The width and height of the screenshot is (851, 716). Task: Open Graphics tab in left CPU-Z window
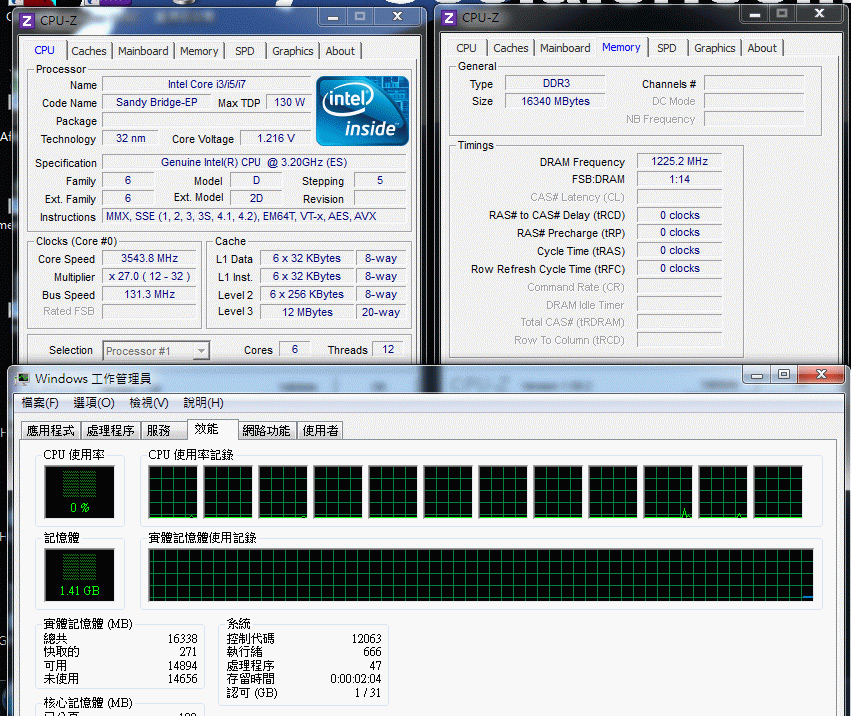coord(293,51)
